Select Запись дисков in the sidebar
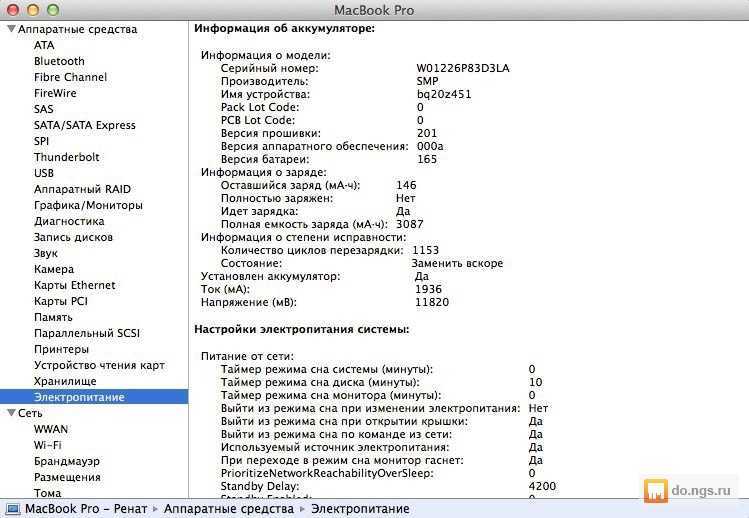The image size is (749, 518). pyautogui.click(x=73, y=237)
